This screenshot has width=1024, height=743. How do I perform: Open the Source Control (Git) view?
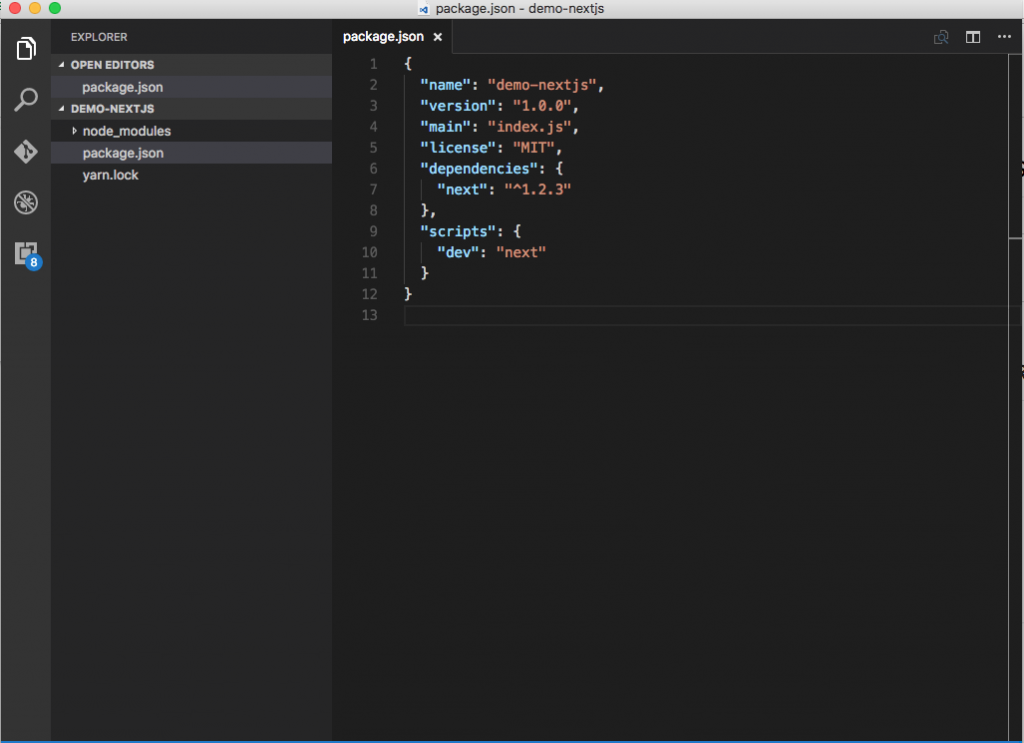coord(25,151)
